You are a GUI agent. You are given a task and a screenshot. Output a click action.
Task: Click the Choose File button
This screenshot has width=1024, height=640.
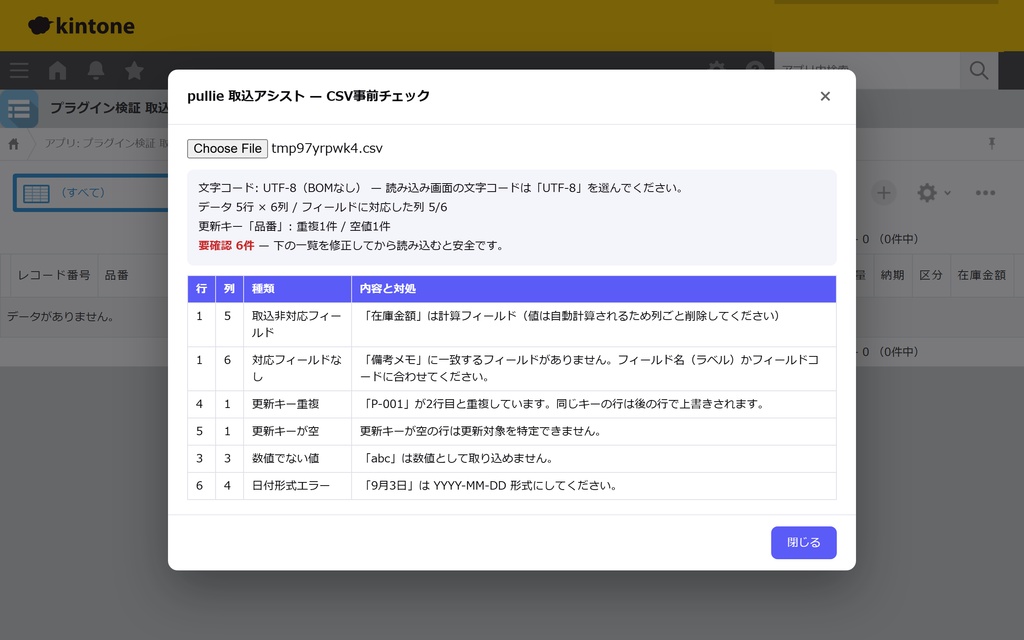227,148
